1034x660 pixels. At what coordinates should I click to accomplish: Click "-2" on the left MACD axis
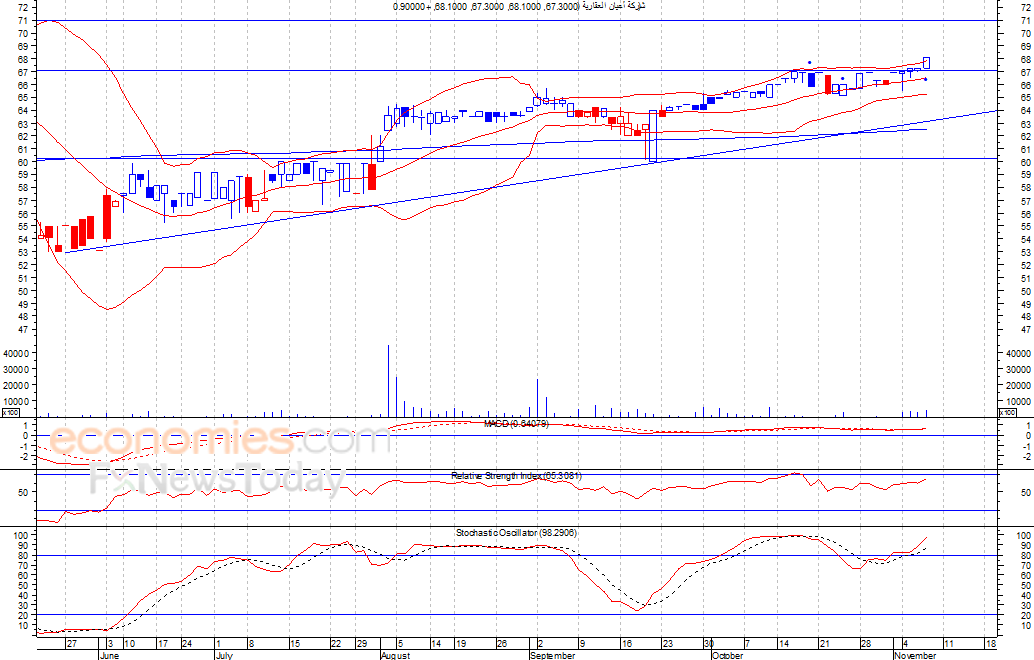(x=26, y=457)
